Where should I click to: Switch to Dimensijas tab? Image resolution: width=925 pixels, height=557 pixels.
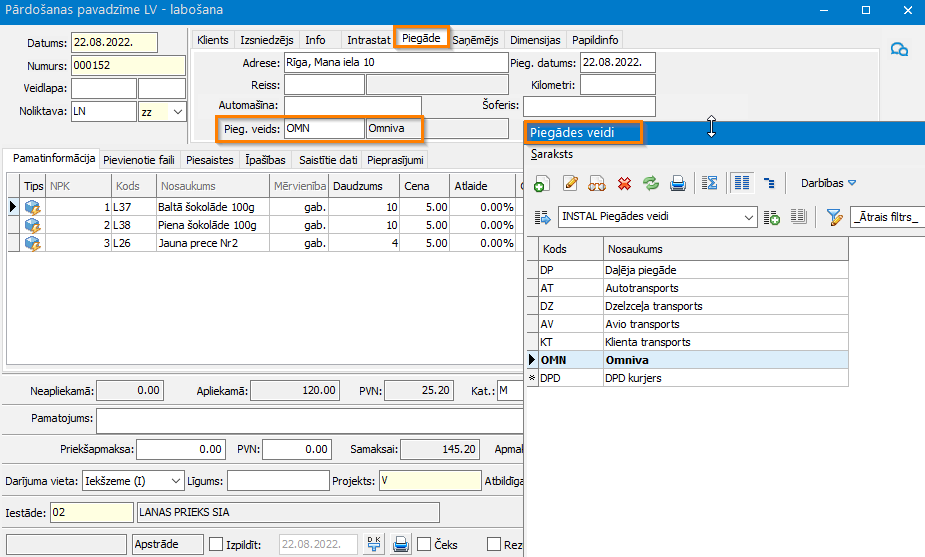click(535, 40)
